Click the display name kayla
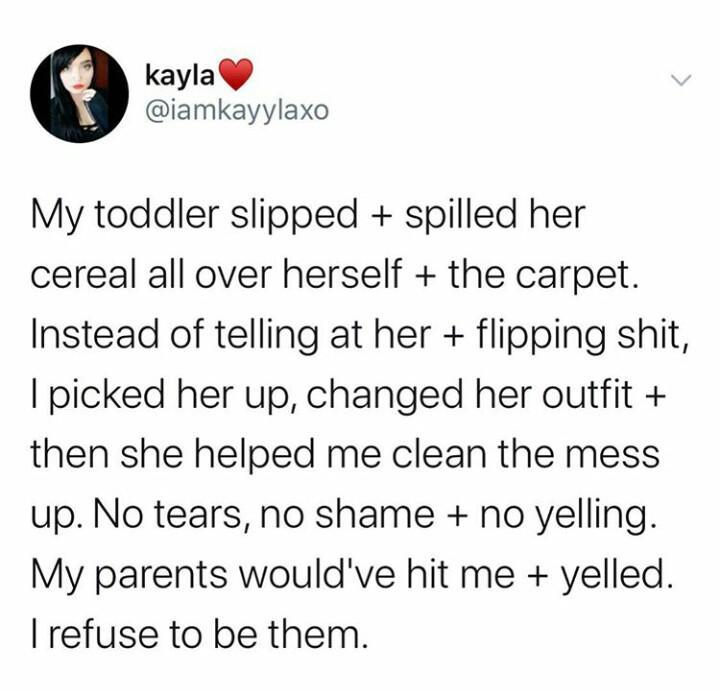This screenshot has height=692, width=720. click(180, 75)
